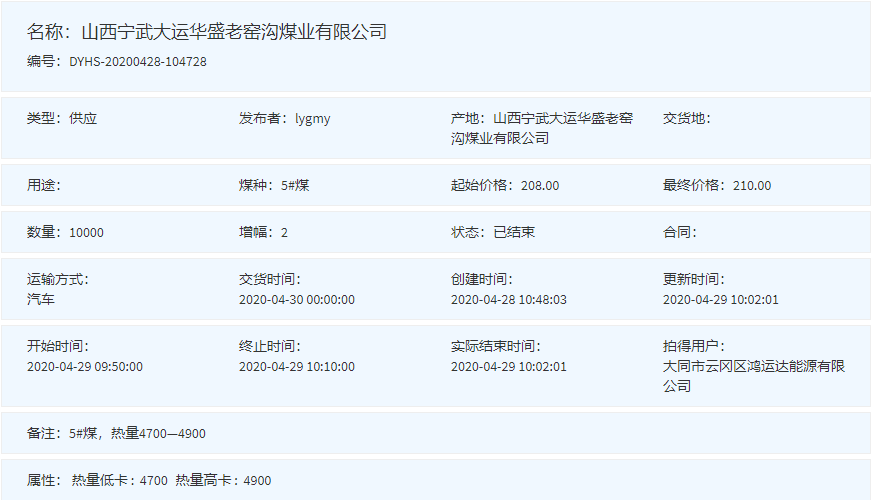Click the transport mode 汽车

click(x=41, y=299)
